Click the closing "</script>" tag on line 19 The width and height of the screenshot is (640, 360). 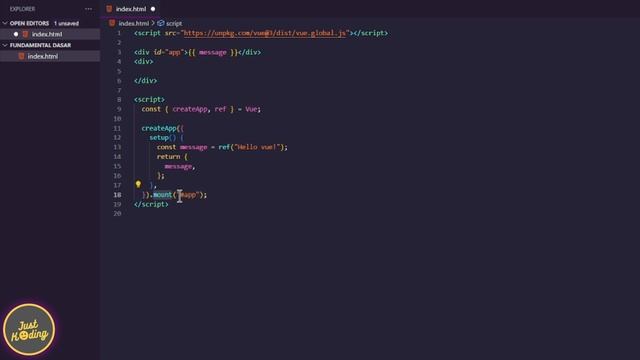point(151,204)
